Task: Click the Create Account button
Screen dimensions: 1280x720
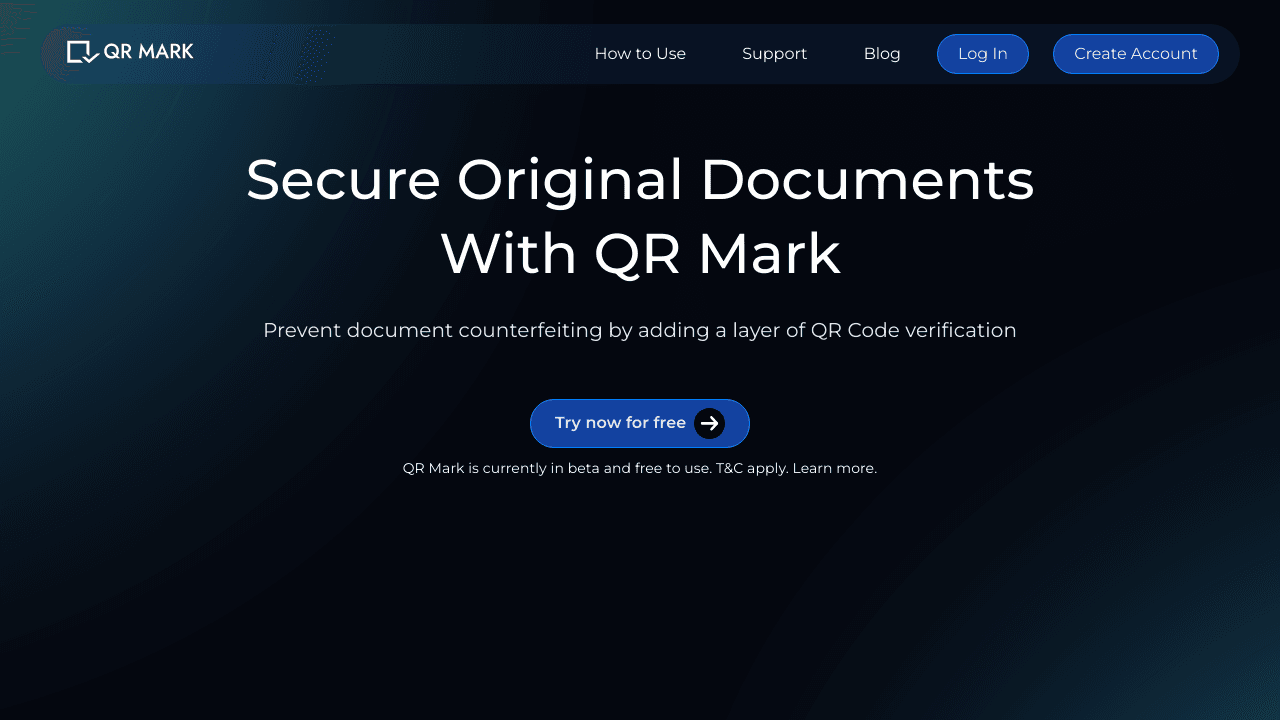Action: coord(1135,54)
